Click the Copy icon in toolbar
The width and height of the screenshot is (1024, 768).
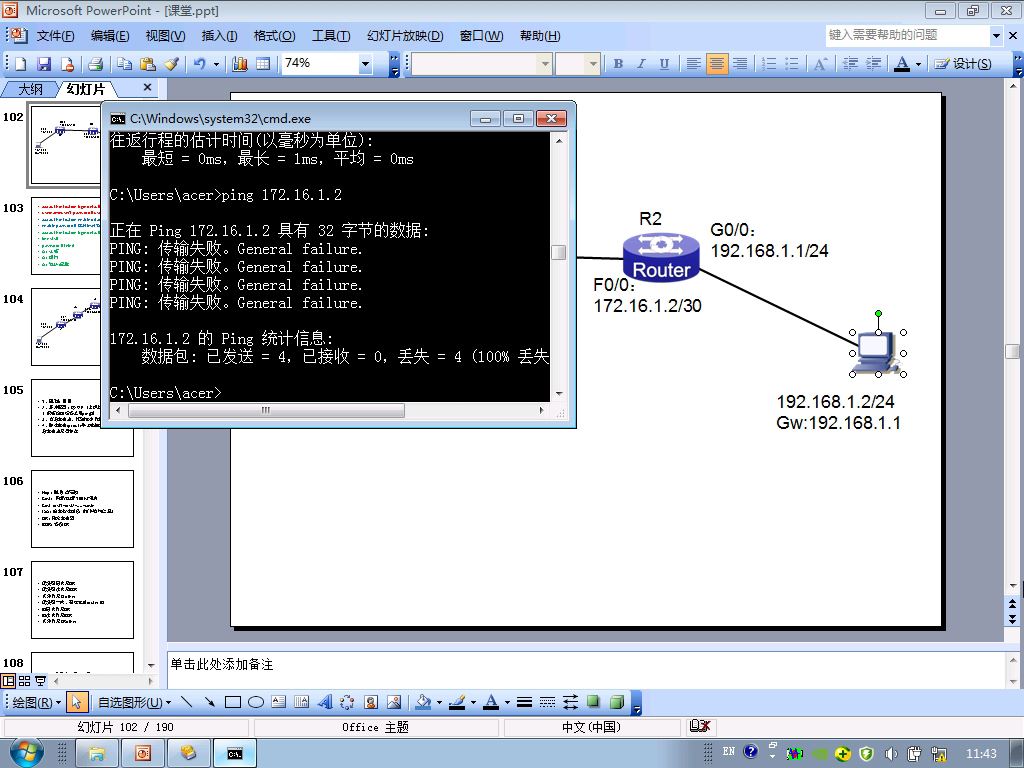[125, 63]
